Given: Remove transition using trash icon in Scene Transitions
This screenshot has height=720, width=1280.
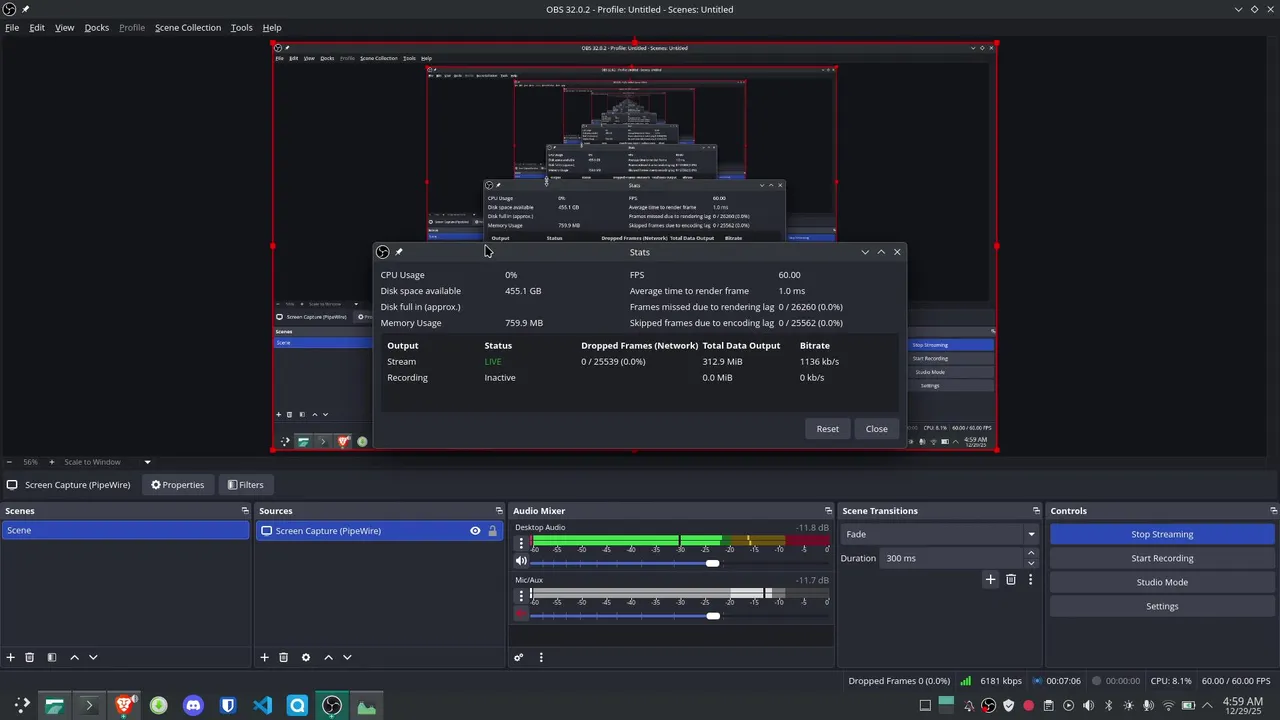Looking at the screenshot, I should point(1011,579).
